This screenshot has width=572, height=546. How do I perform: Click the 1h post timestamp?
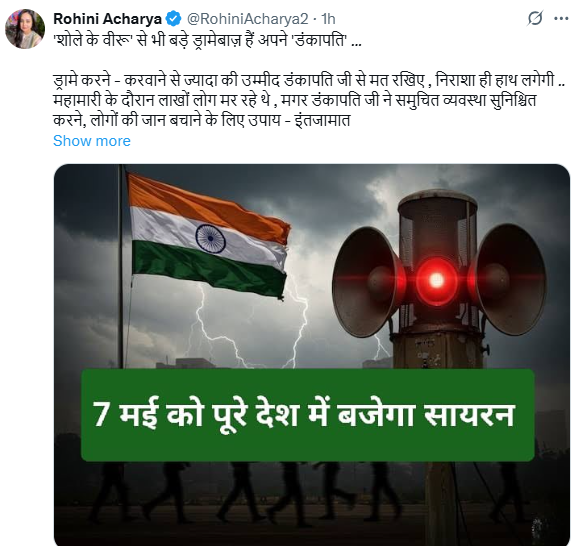pyautogui.click(x=328, y=19)
